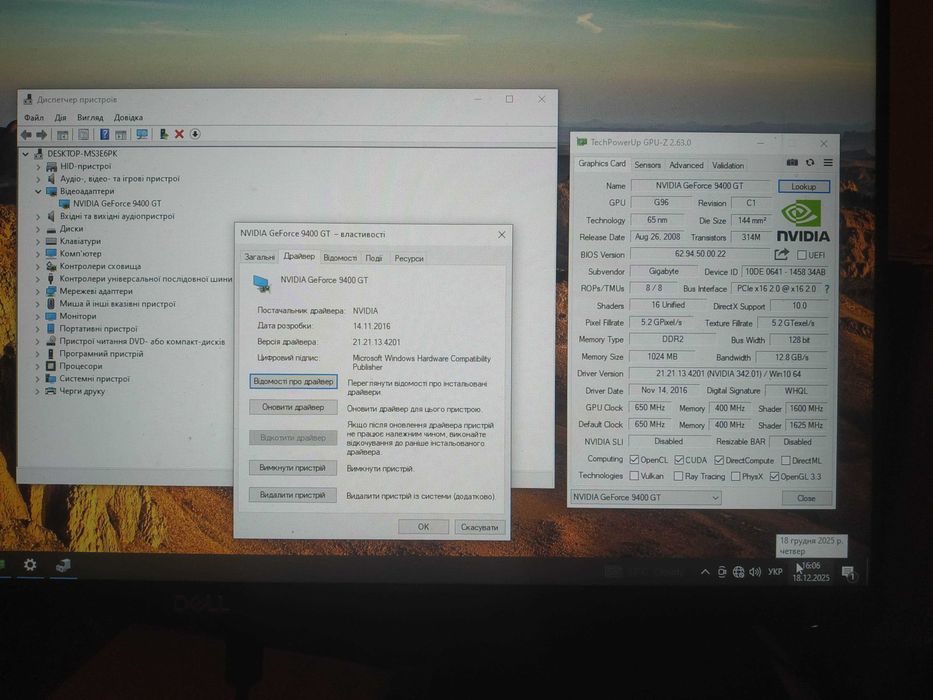Expand the HID-пристрої node
Viewport: 933px width, 700px height.
tap(38, 167)
